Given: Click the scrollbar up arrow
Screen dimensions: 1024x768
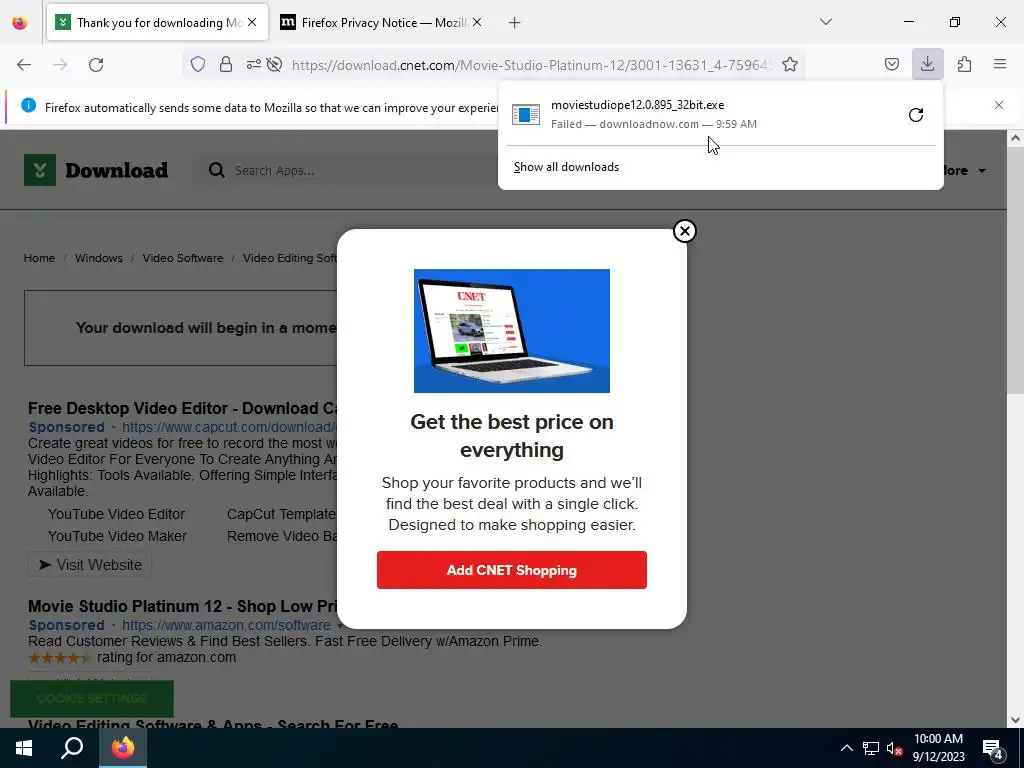Looking at the screenshot, I should (x=1015, y=138).
